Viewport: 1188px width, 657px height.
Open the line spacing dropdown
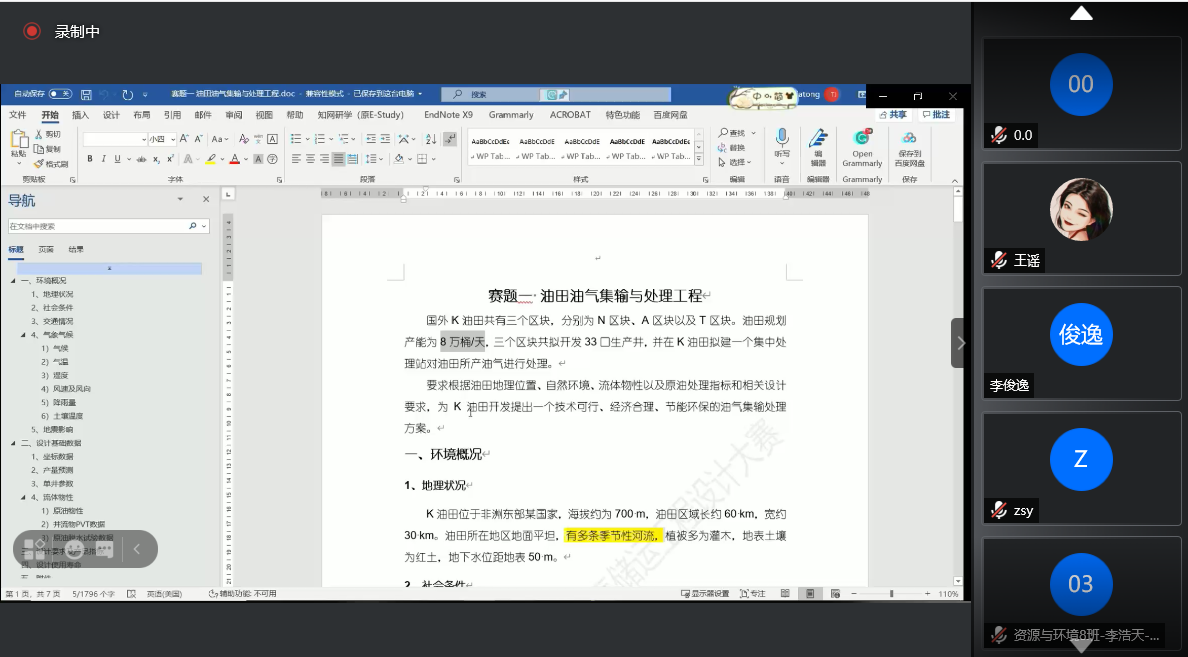(x=383, y=159)
